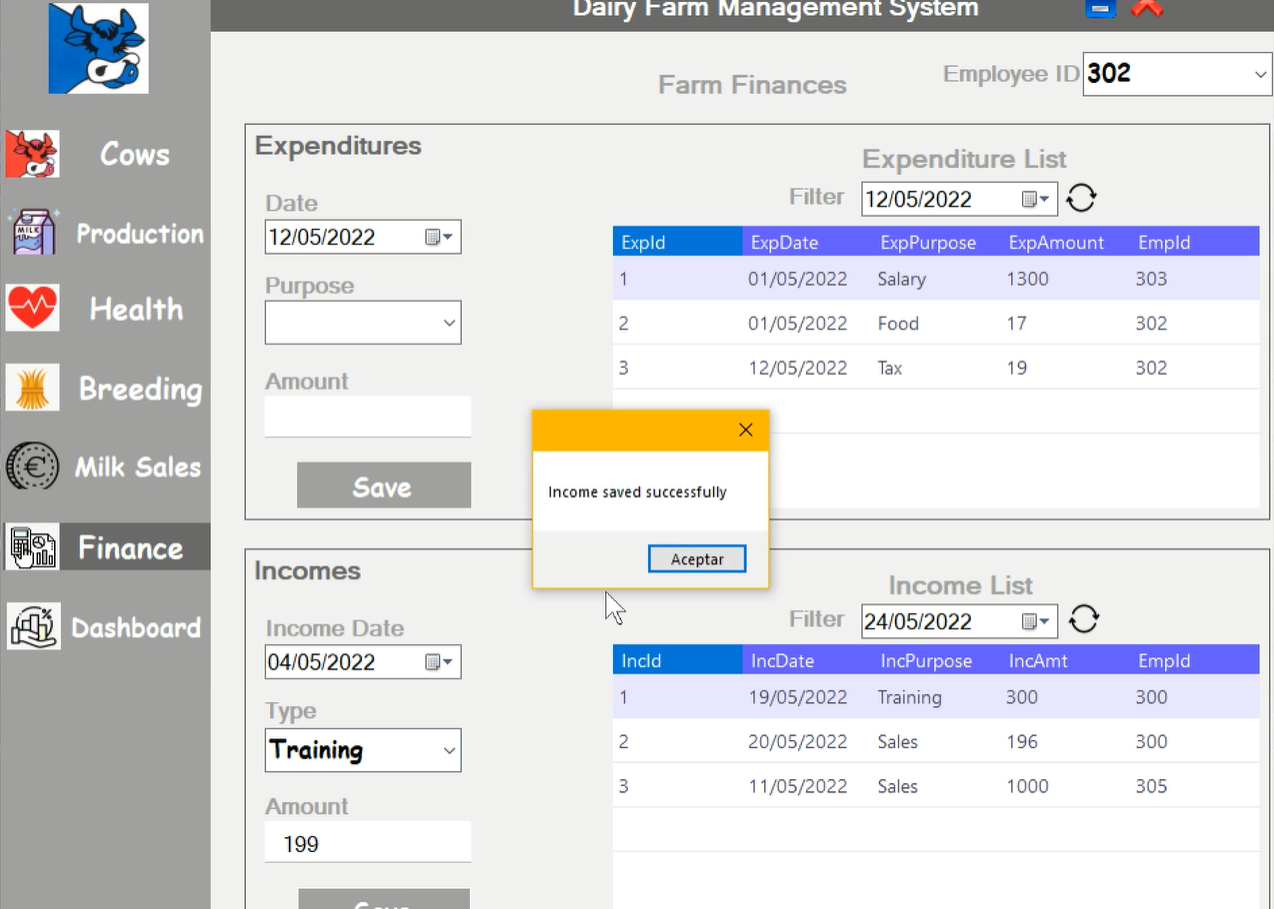Click the wheat Breeding icon
This screenshot has height=909, width=1274.
click(32, 388)
